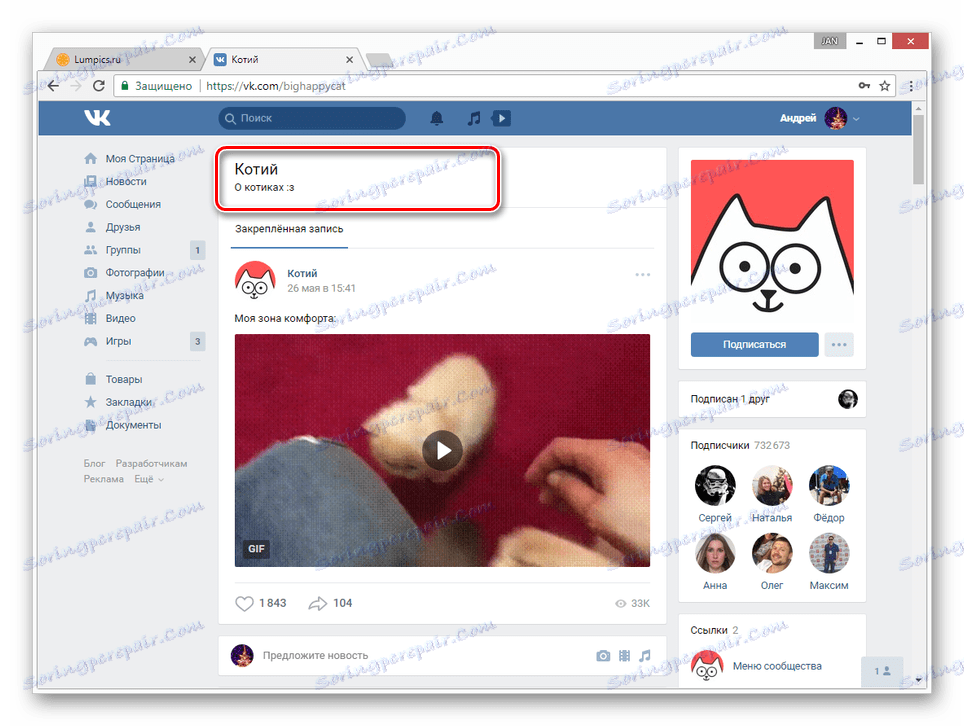
Task: Share the post using the arrow icon
Action: 317,603
